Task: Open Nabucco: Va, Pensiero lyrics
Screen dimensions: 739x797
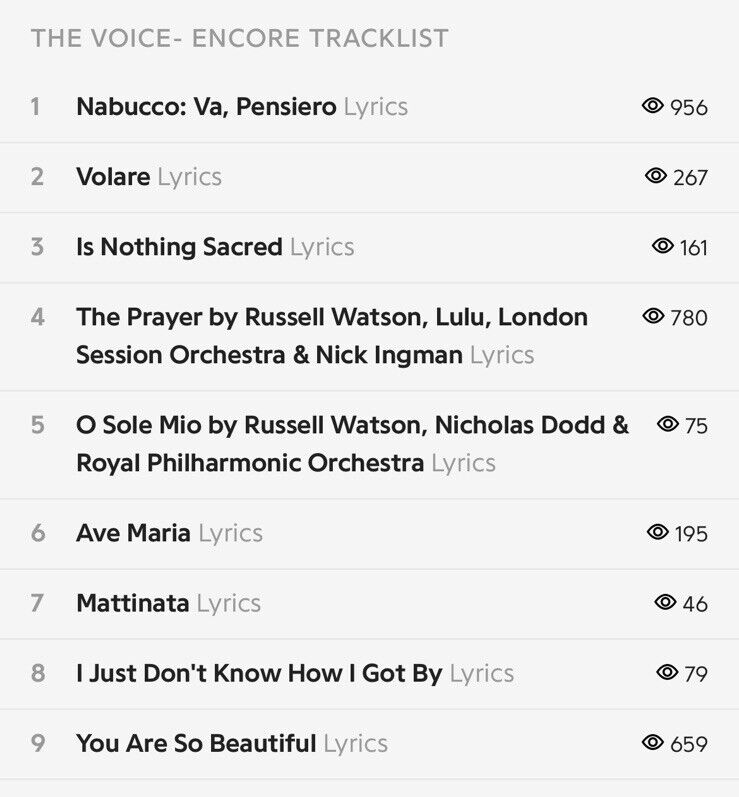Action: 242,107
